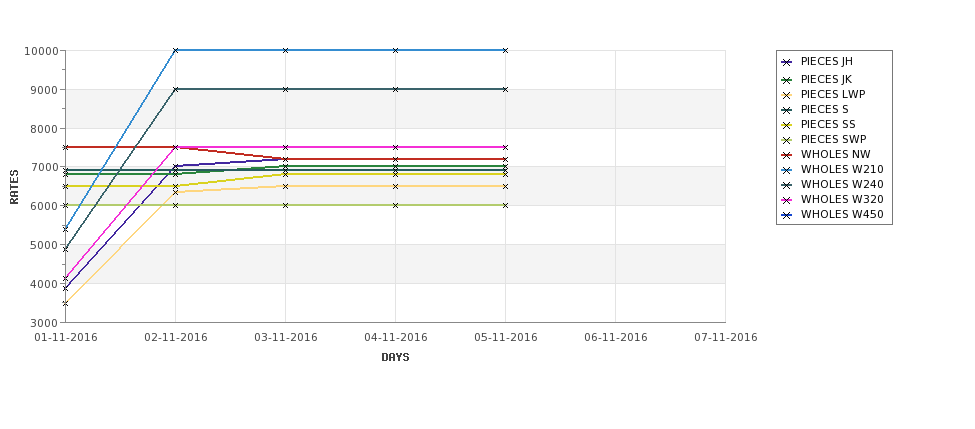
Task: Click the PIECES JK legend marker icon
Action: (787, 80)
